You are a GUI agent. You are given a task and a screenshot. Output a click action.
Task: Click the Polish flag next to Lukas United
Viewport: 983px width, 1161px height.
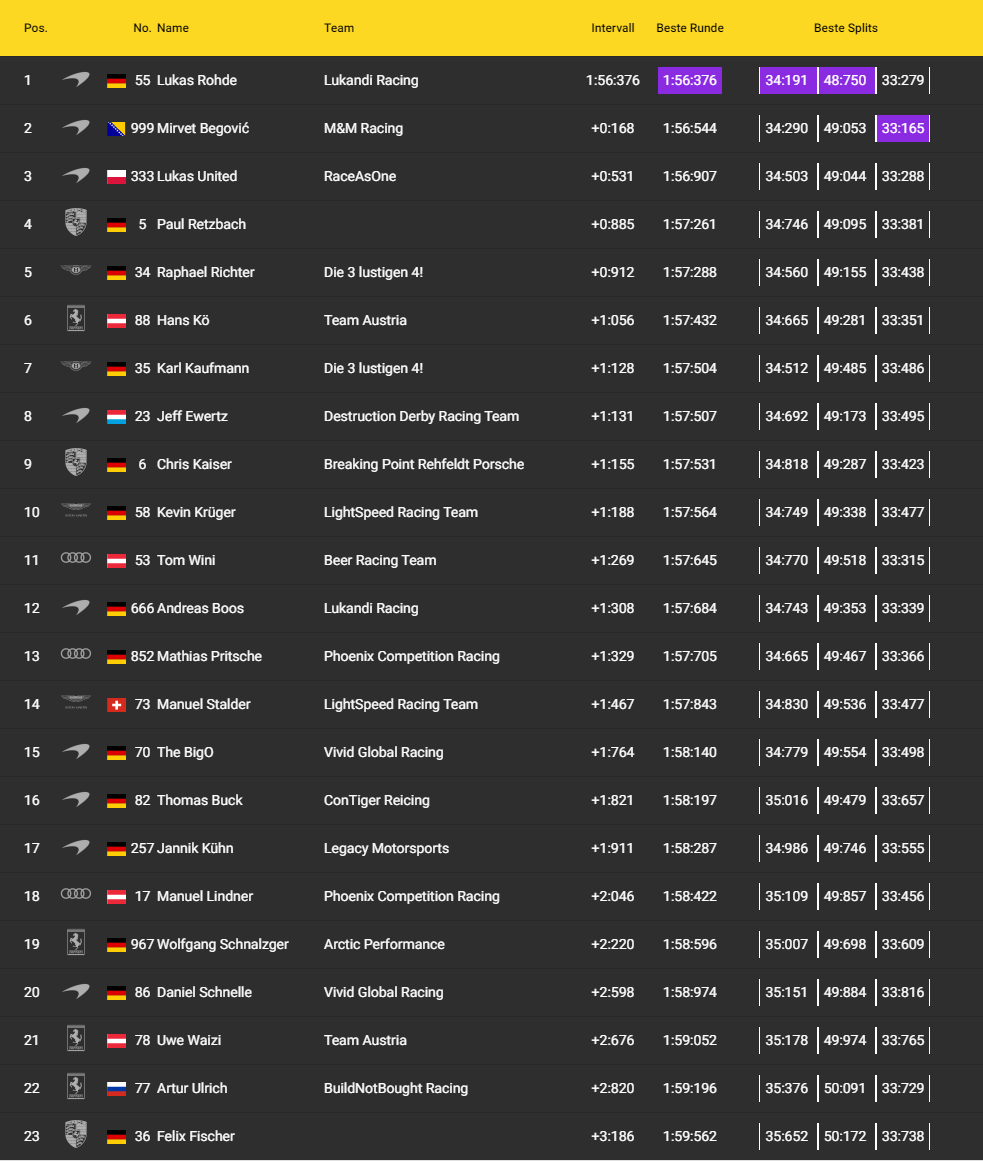point(116,176)
